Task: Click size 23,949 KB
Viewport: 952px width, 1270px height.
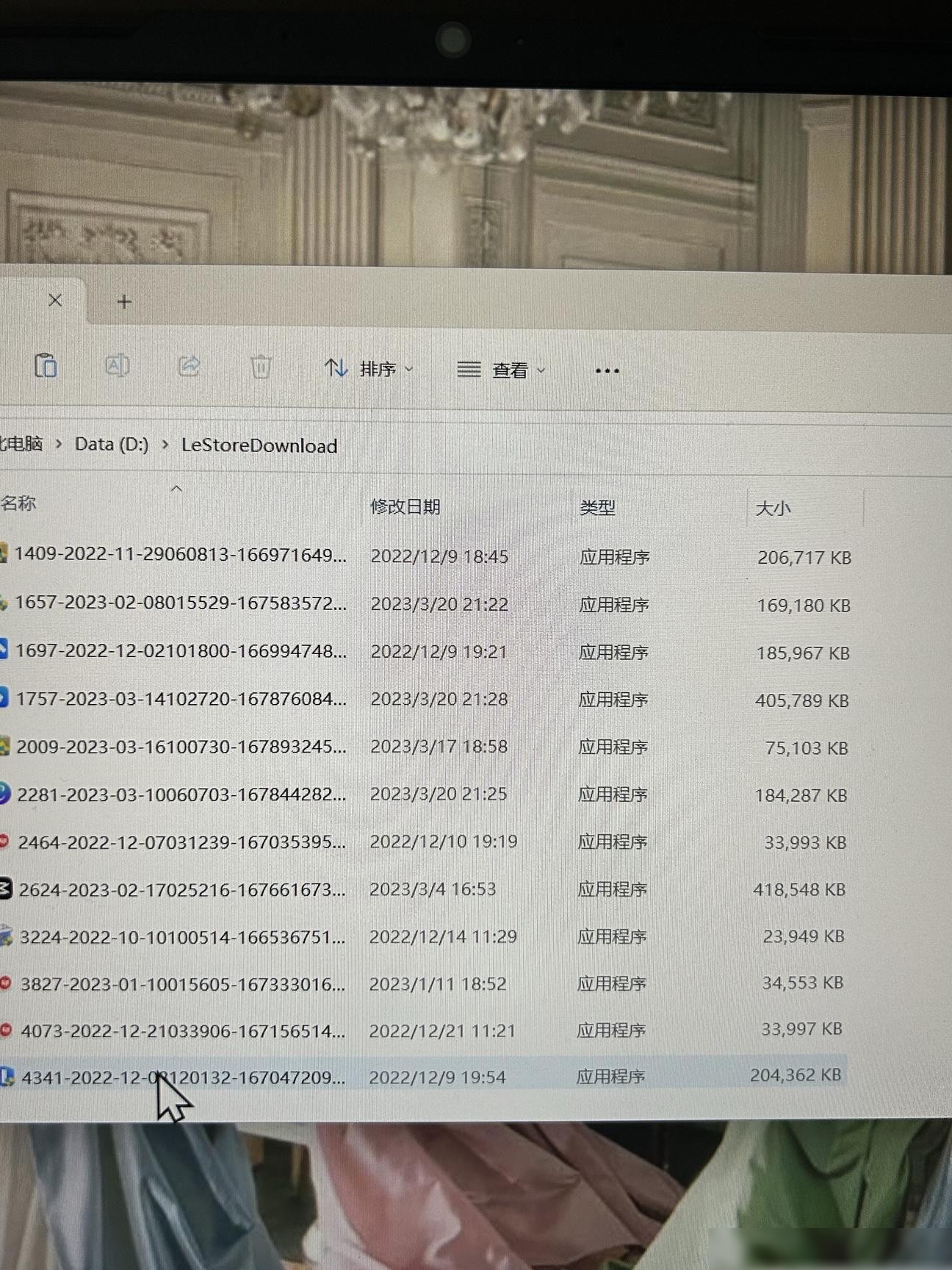Action: (x=804, y=936)
